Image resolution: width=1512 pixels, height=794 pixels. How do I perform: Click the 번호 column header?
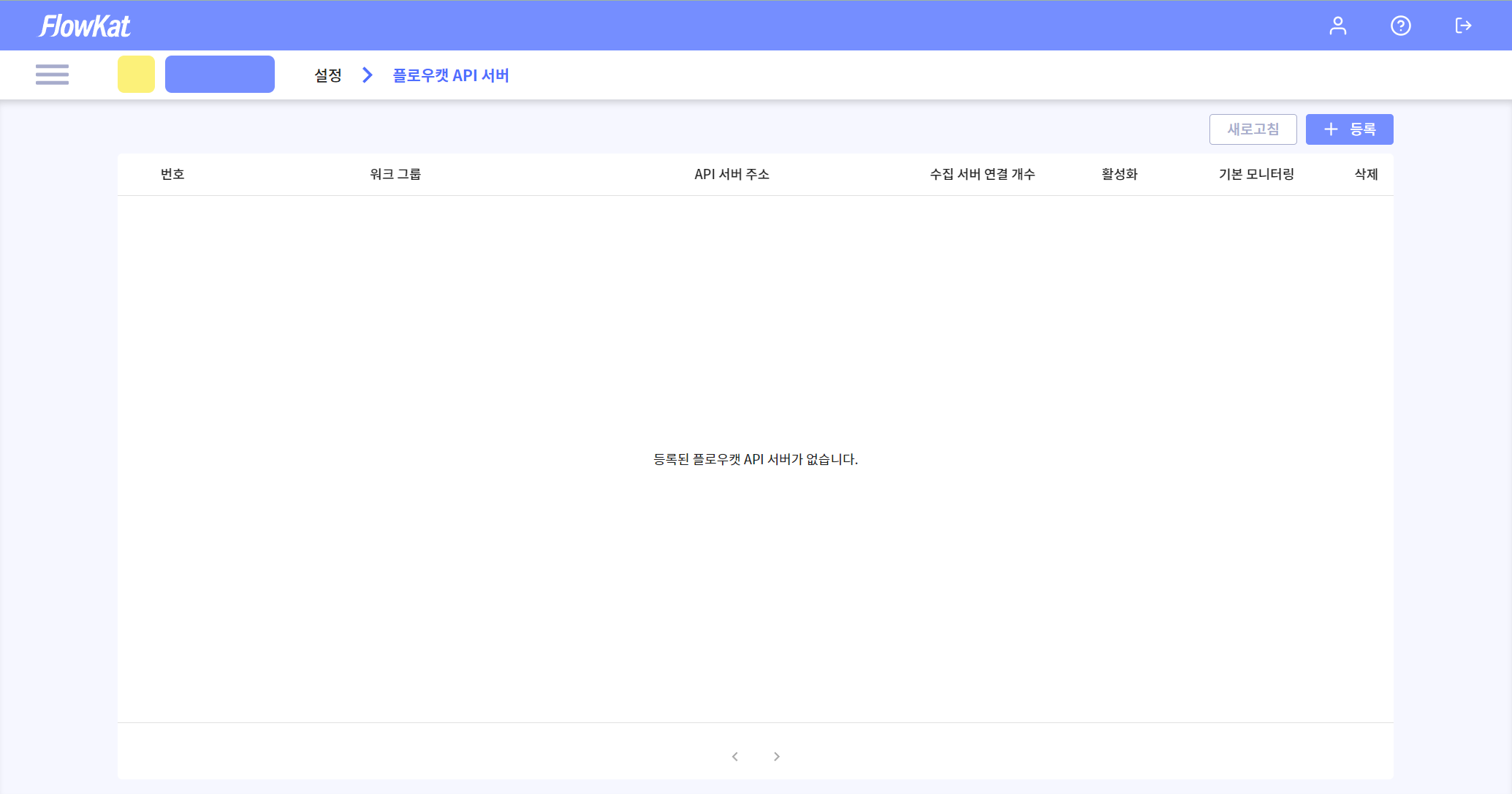(x=172, y=174)
